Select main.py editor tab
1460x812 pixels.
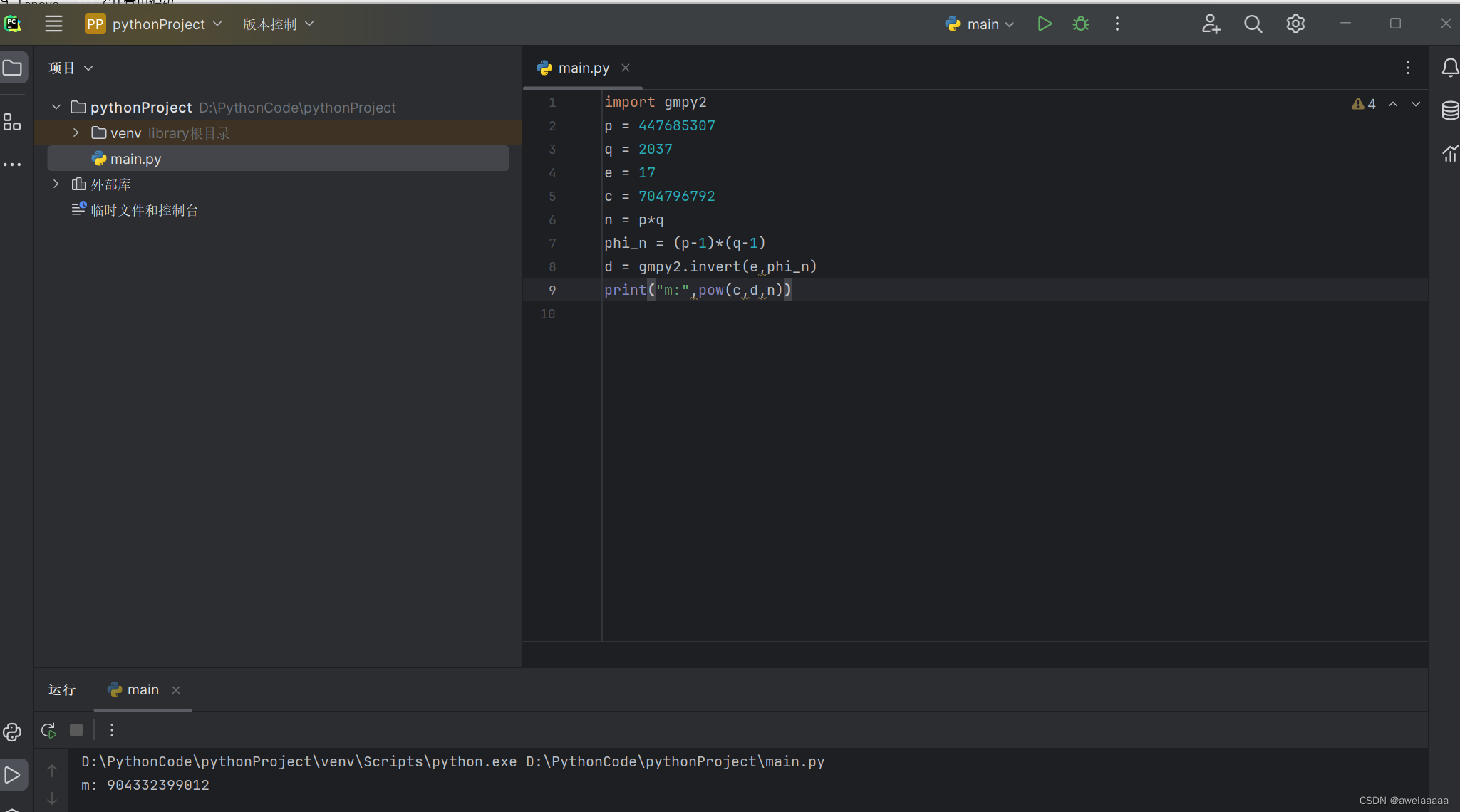583,68
